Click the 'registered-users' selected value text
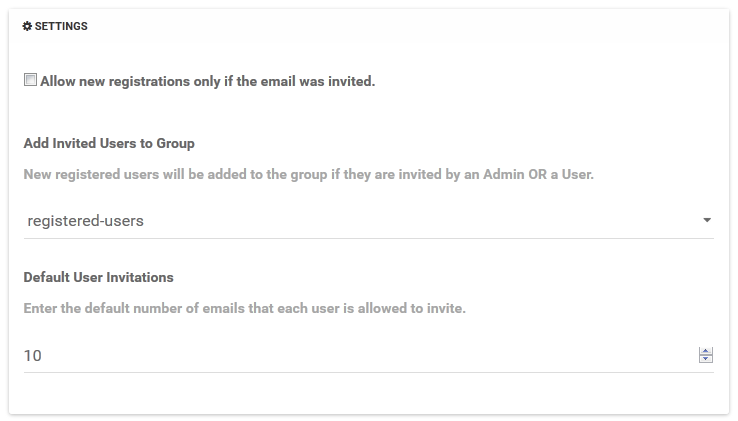Image resolution: width=738 pixels, height=421 pixels. pyautogui.click(x=85, y=220)
